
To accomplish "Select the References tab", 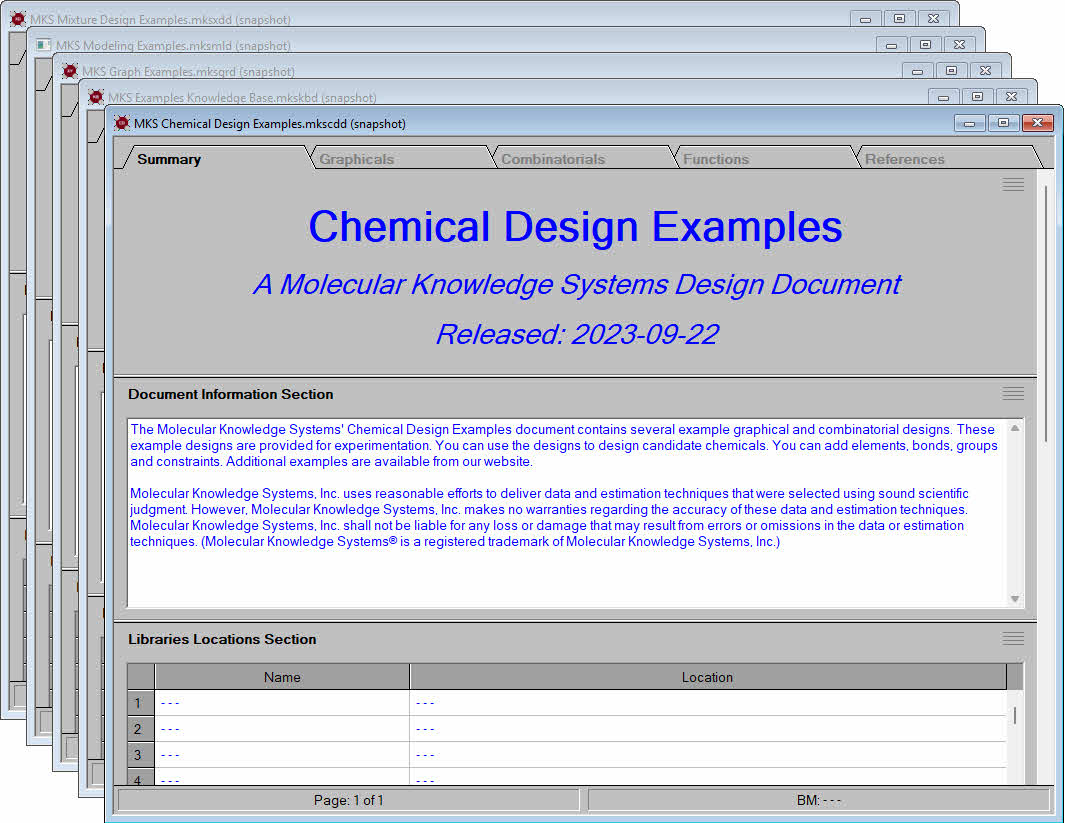I will pyautogui.click(x=905, y=159).
